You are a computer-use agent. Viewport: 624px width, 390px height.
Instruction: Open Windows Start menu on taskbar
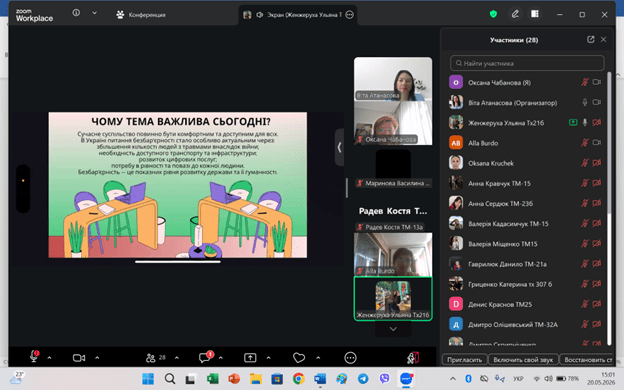pyautogui.click(x=148, y=379)
